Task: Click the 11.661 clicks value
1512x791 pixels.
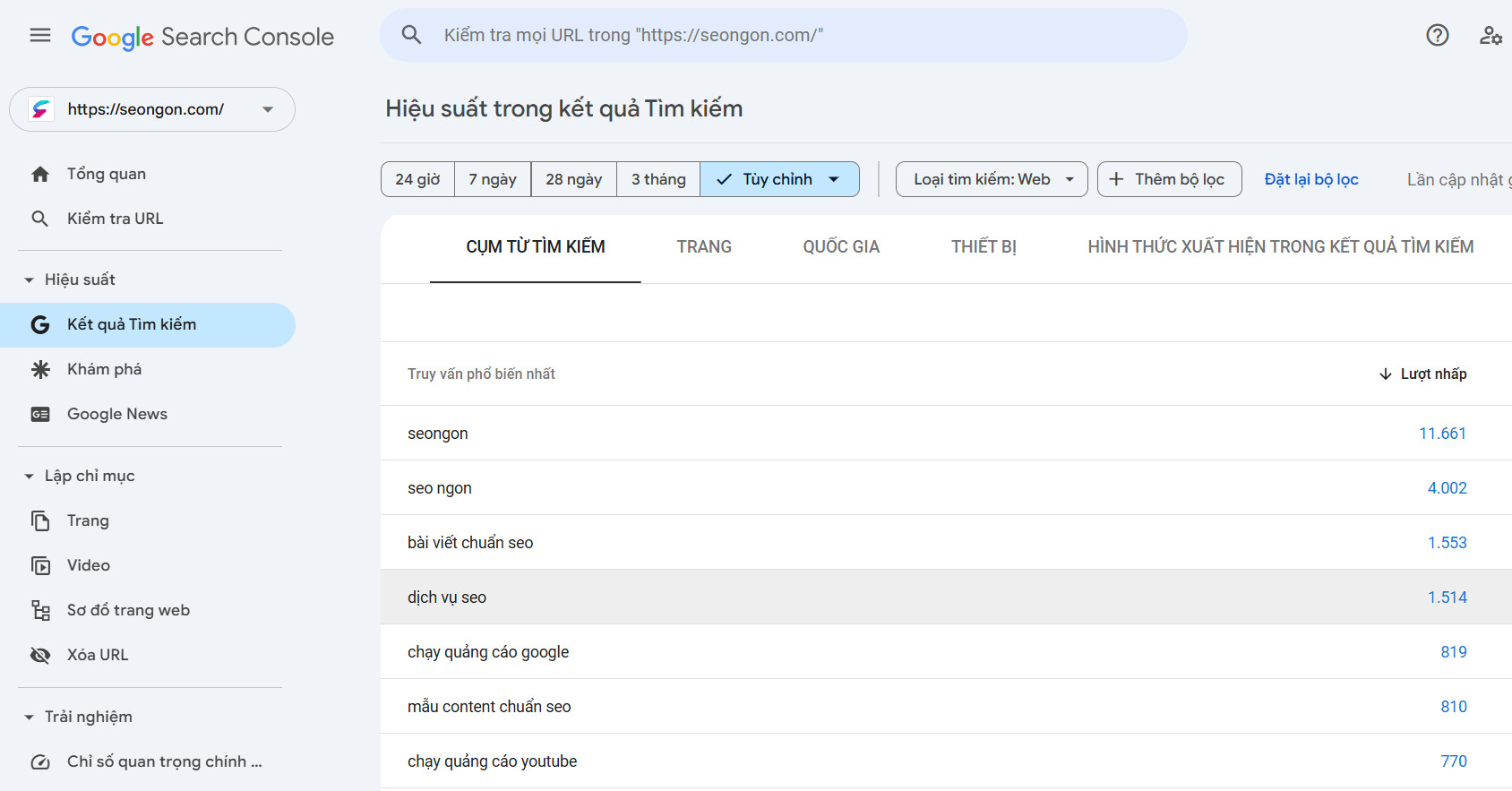Action: pyautogui.click(x=1442, y=434)
